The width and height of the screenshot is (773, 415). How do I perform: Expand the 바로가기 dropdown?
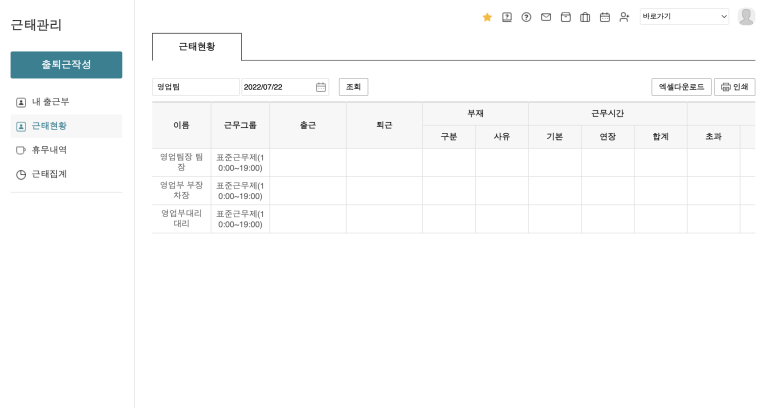tap(684, 17)
